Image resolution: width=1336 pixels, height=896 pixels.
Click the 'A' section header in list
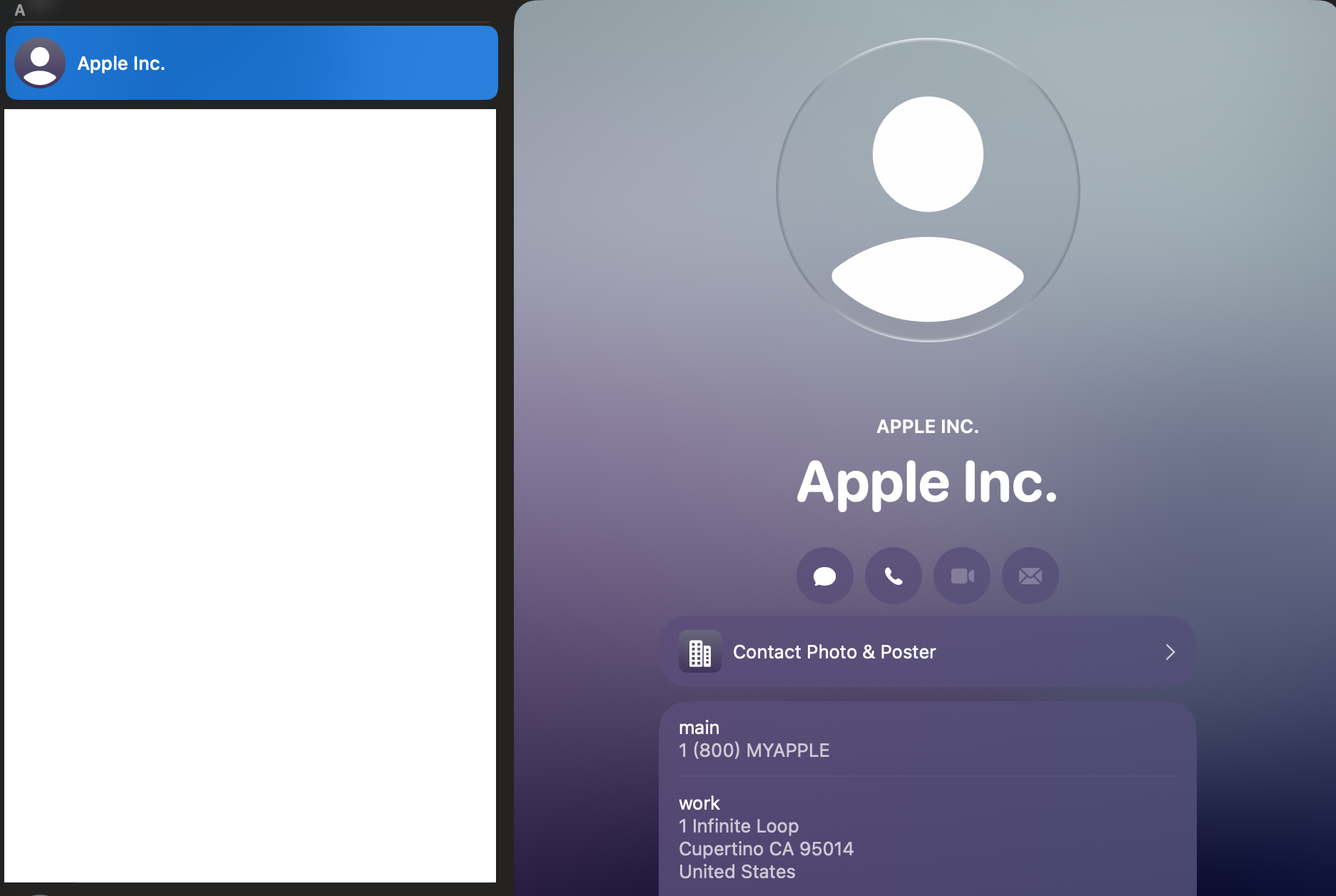(x=20, y=10)
